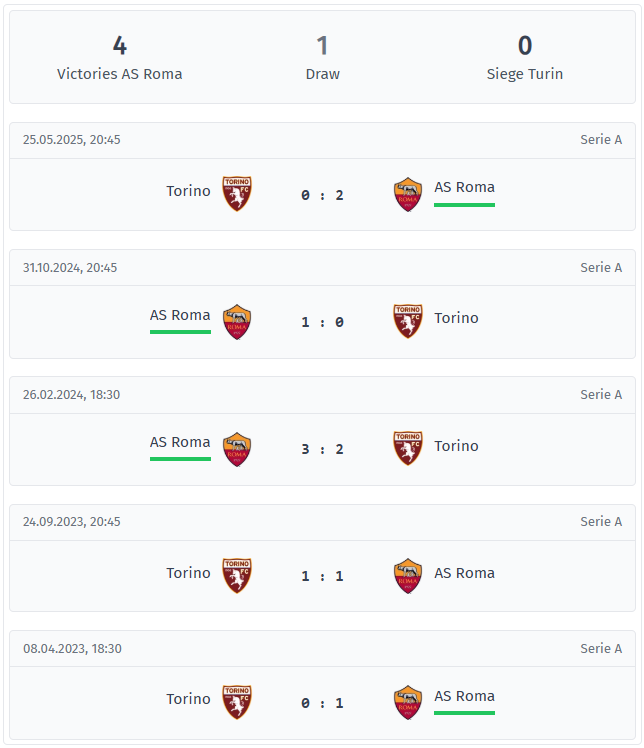This screenshot has width=644, height=748.
Task: Click AS Roma crest in 31.10.2024 match
Action: (237, 322)
